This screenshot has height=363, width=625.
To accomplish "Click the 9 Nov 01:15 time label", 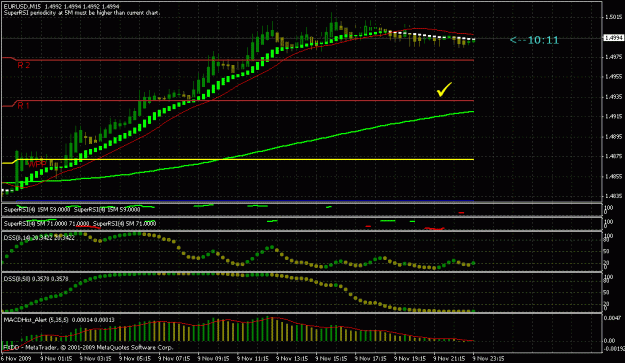I will coord(56,358).
